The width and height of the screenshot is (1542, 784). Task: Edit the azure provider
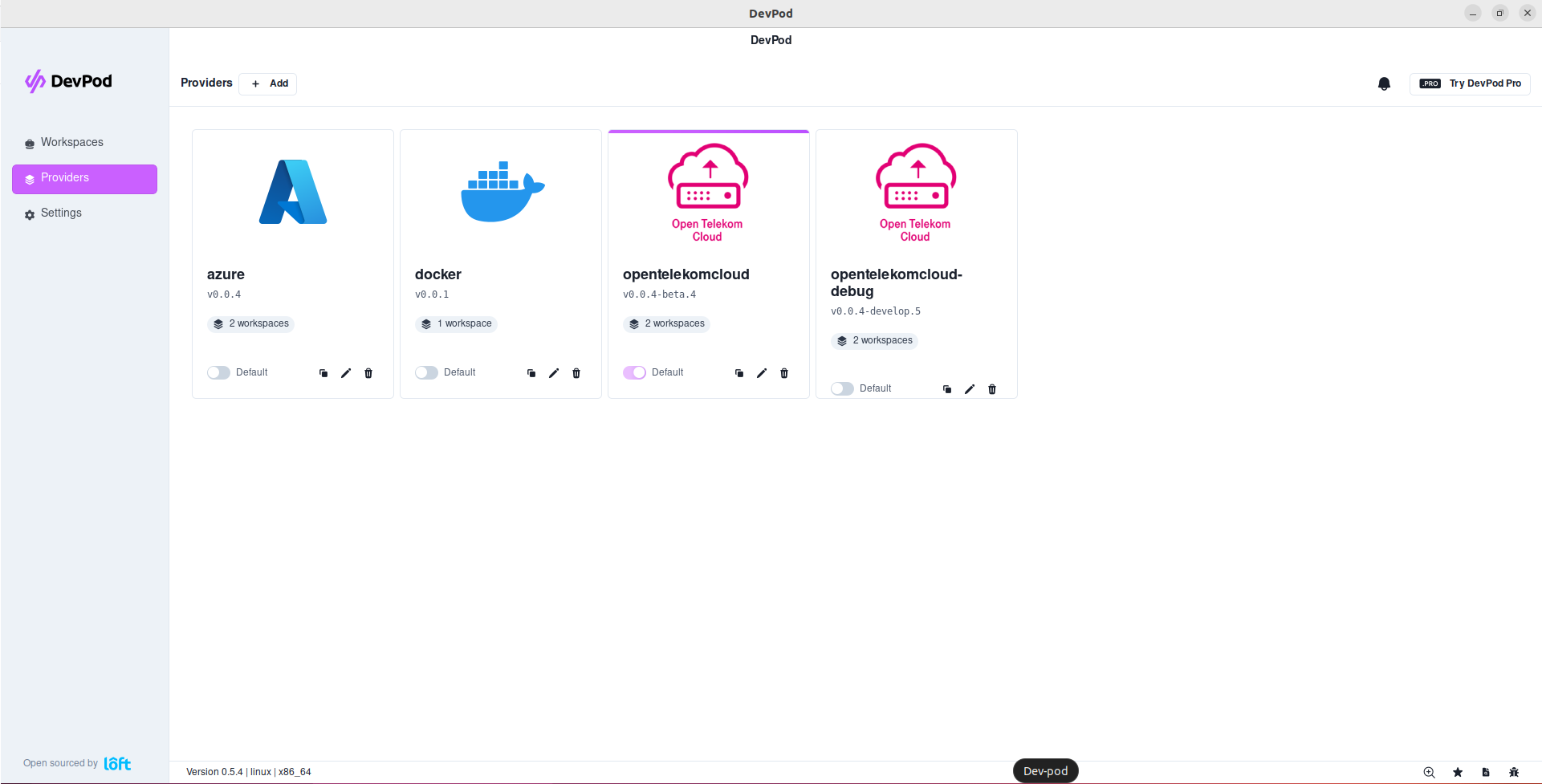(346, 373)
